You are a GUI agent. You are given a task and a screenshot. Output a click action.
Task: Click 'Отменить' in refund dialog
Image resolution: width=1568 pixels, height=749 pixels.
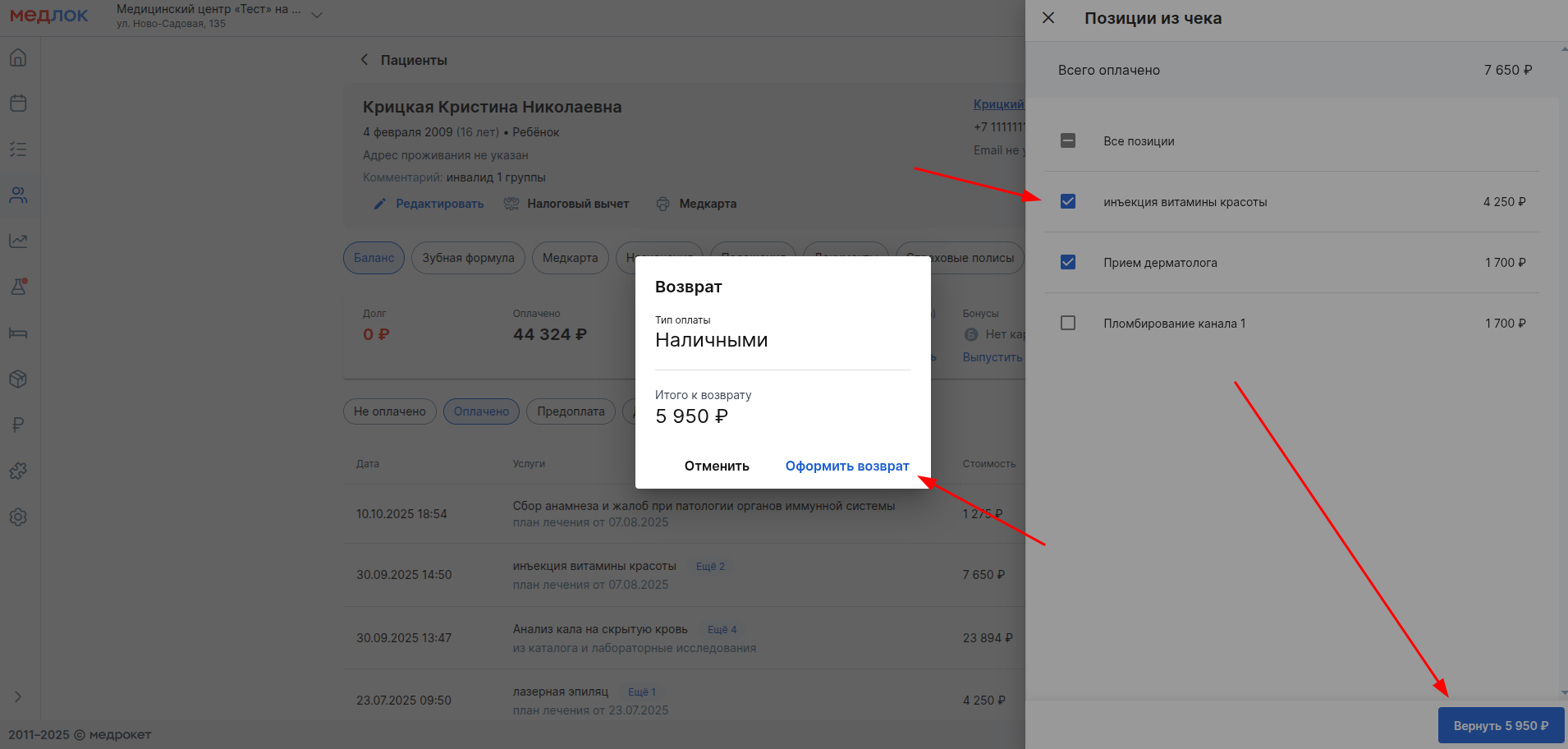click(x=717, y=466)
